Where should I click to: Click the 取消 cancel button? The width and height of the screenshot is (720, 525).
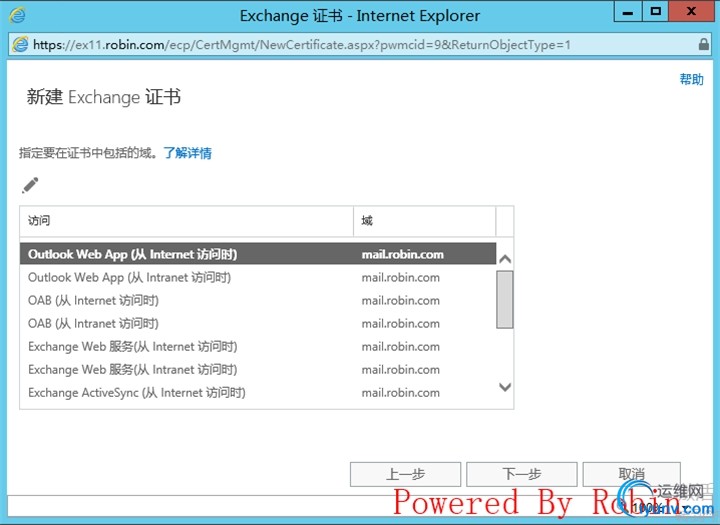coord(631,474)
